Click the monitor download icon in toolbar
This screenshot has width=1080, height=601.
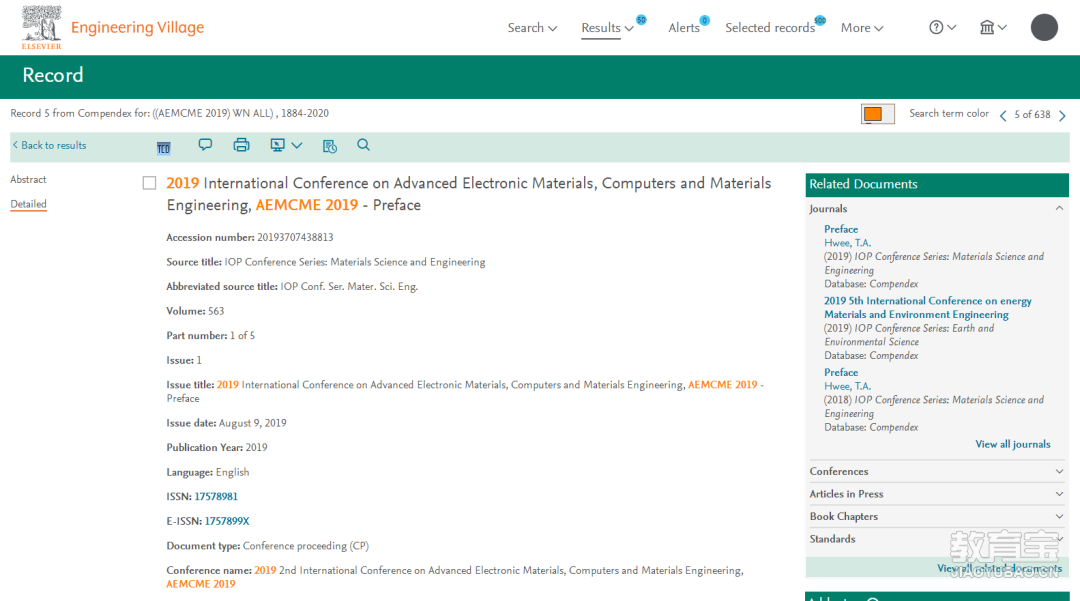tap(278, 145)
